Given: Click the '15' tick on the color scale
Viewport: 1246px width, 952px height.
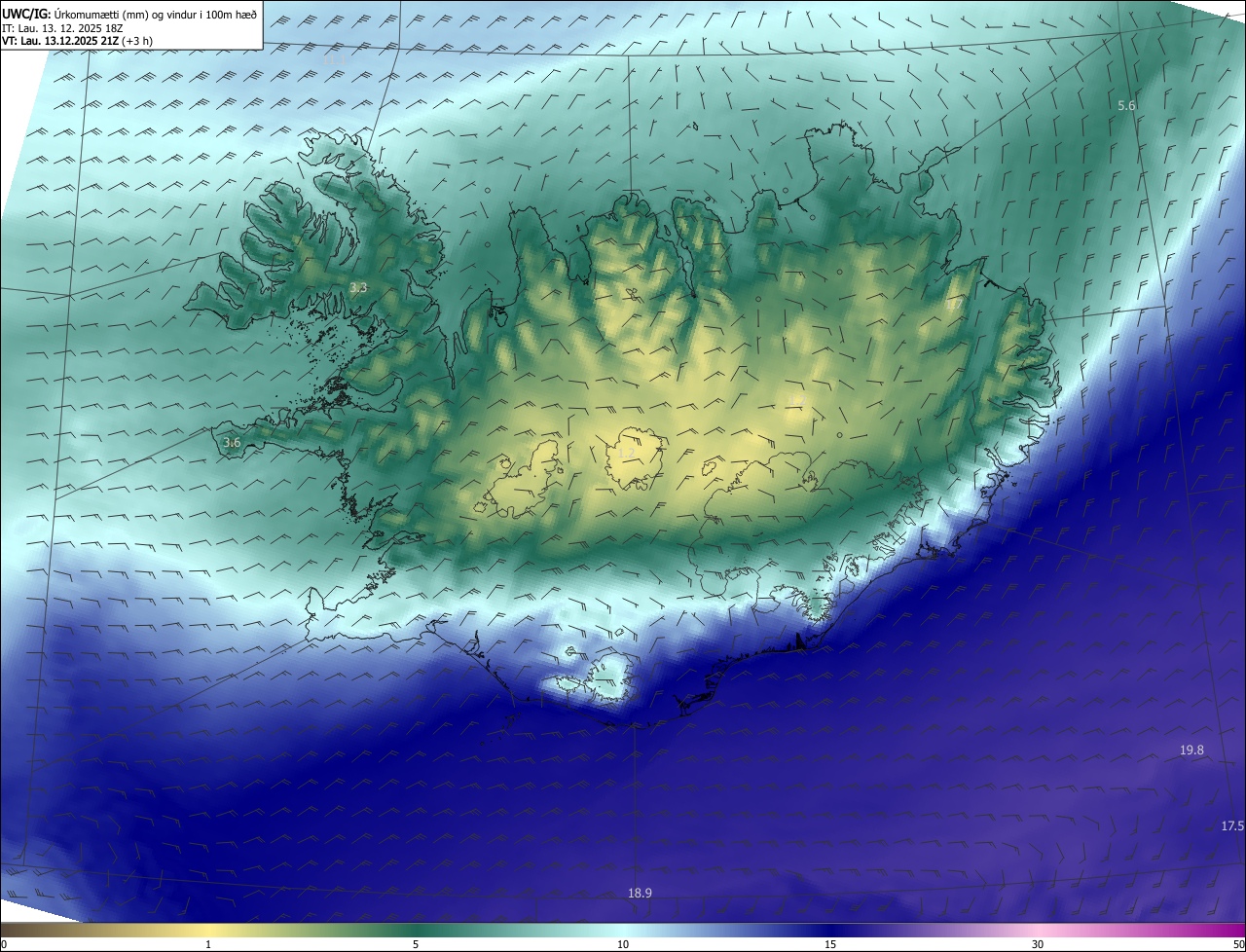Looking at the screenshot, I should click(x=830, y=944).
